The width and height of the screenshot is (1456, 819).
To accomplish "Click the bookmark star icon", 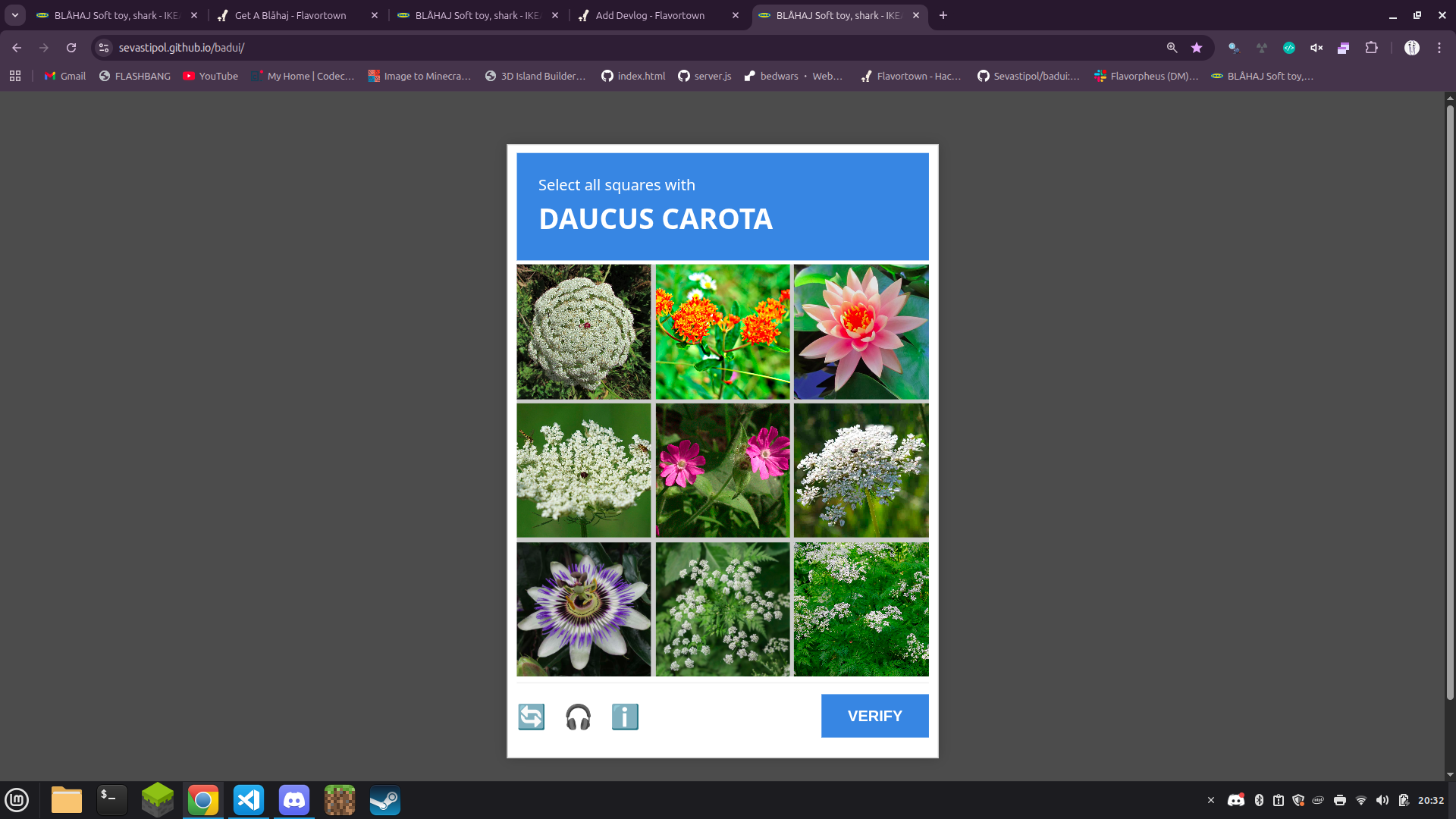I will pos(1197,48).
